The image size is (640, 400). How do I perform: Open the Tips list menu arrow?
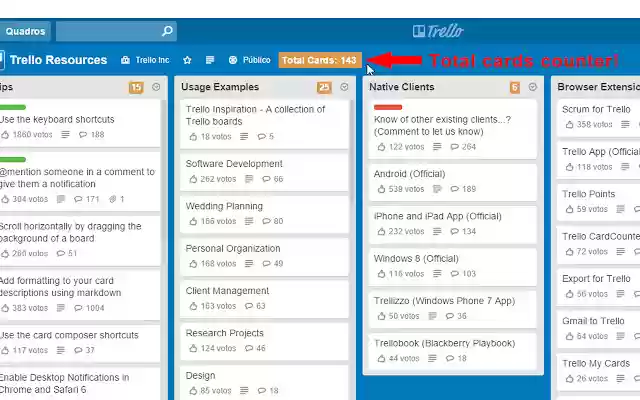[x=156, y=87]
